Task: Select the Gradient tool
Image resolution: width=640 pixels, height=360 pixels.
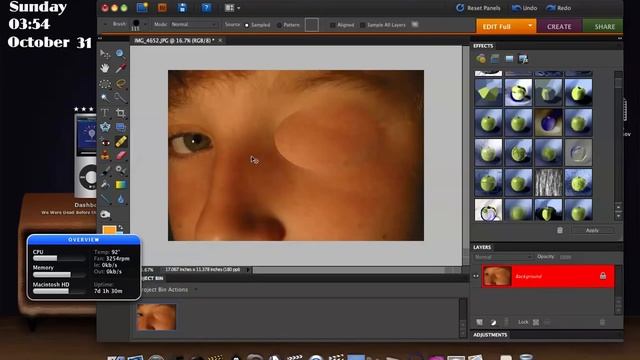Action: 120,185
